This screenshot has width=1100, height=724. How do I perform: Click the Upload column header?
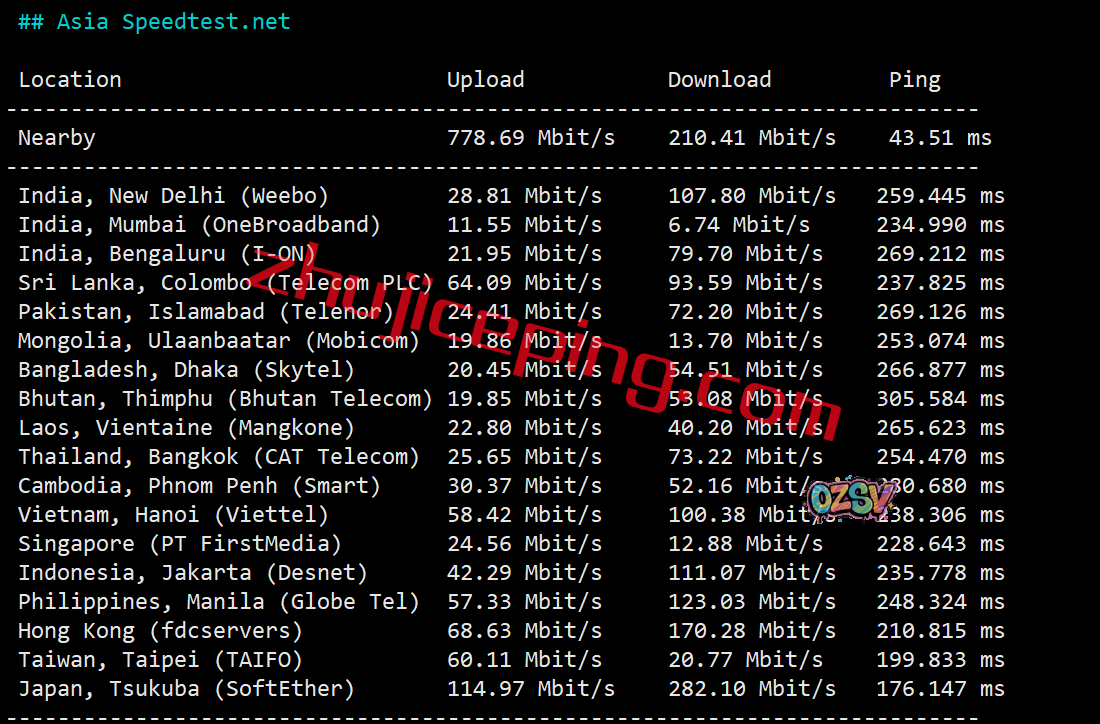(485, 80)
